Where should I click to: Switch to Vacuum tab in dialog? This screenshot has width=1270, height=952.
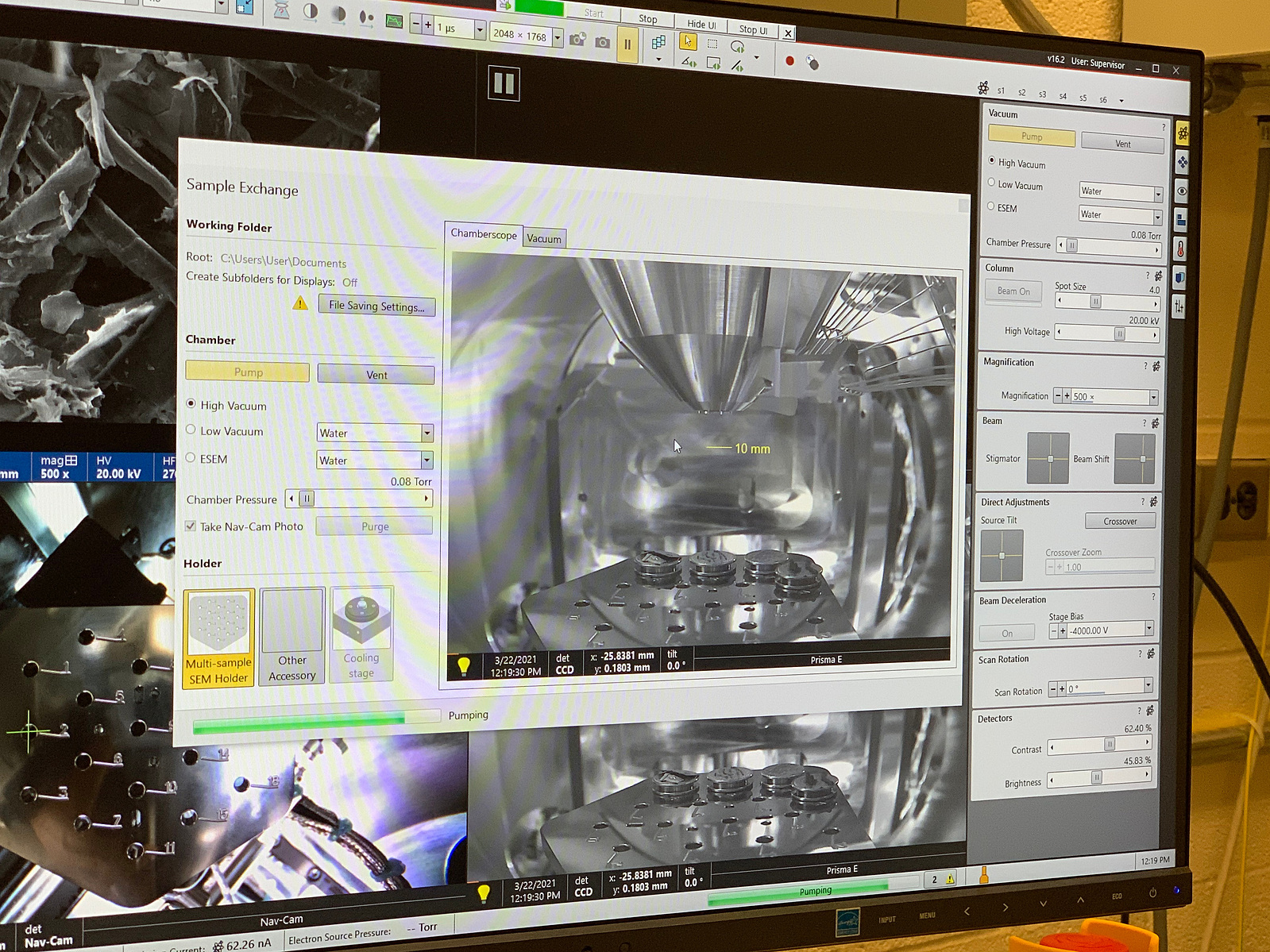[544, 238]
